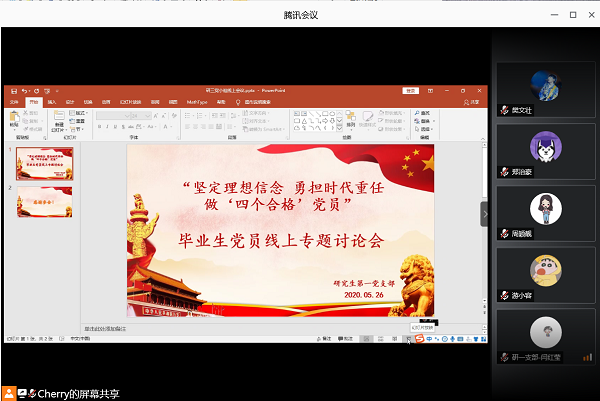This screenshot has width=600, height=401.
Task: Click the 共享 share button in ribbon
Action: point(474,102)
